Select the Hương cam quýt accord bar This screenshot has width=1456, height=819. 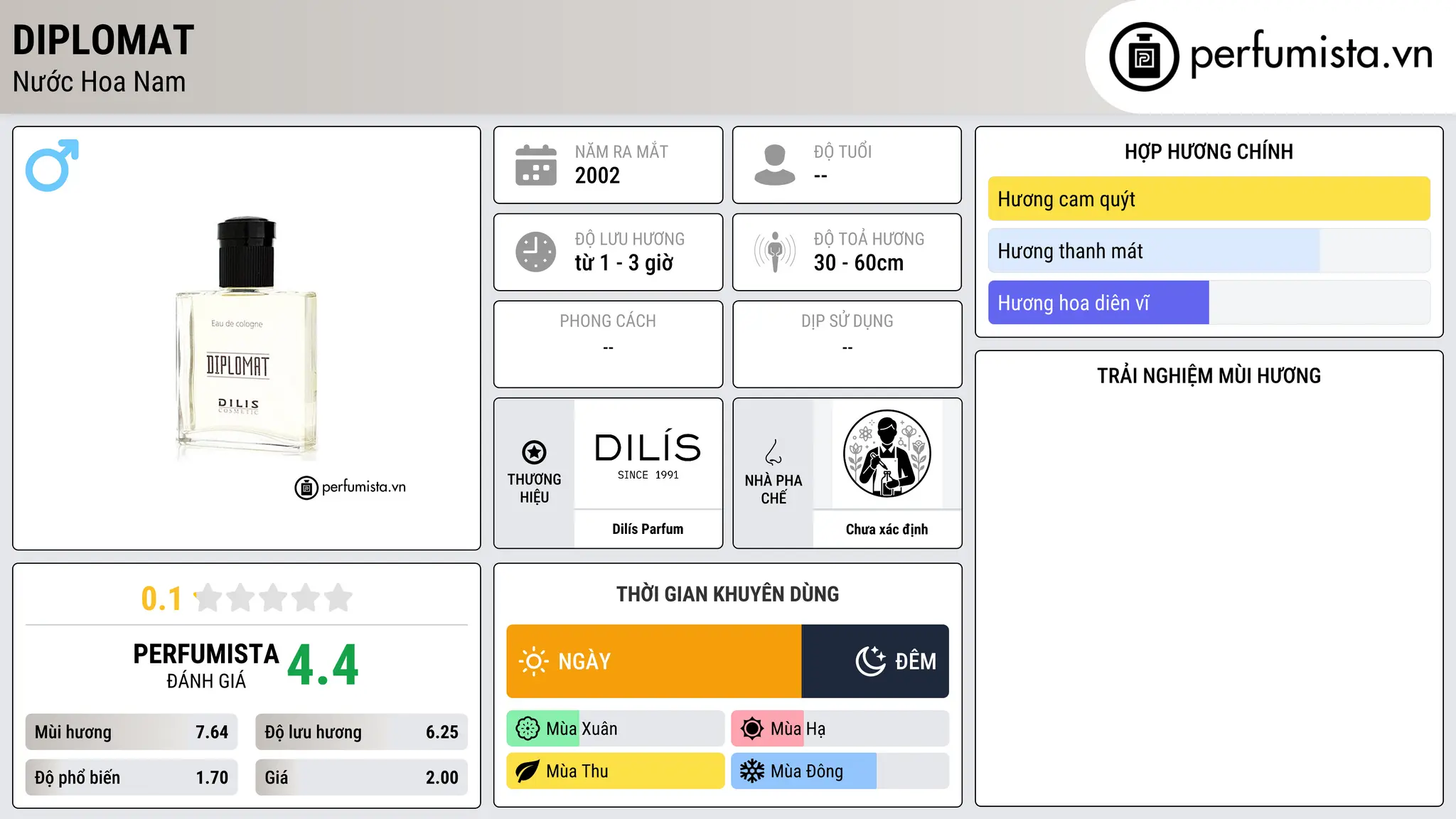pos(1209,199)
